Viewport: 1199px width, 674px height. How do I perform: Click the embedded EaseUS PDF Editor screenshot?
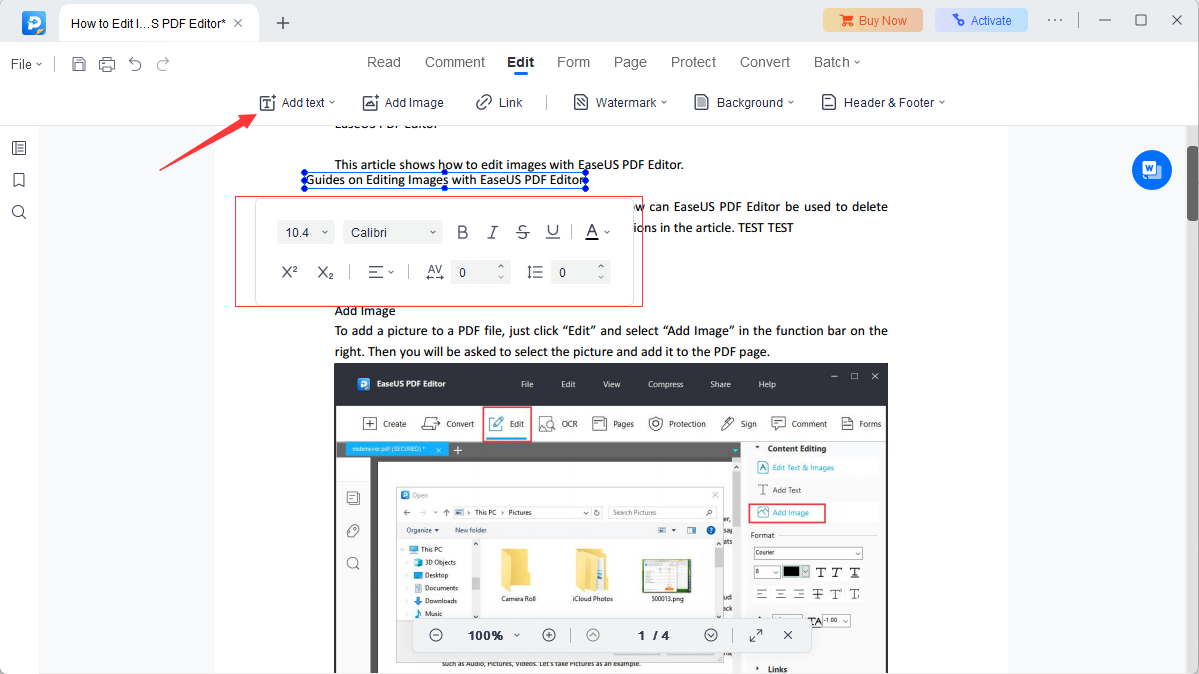point(611,518)
